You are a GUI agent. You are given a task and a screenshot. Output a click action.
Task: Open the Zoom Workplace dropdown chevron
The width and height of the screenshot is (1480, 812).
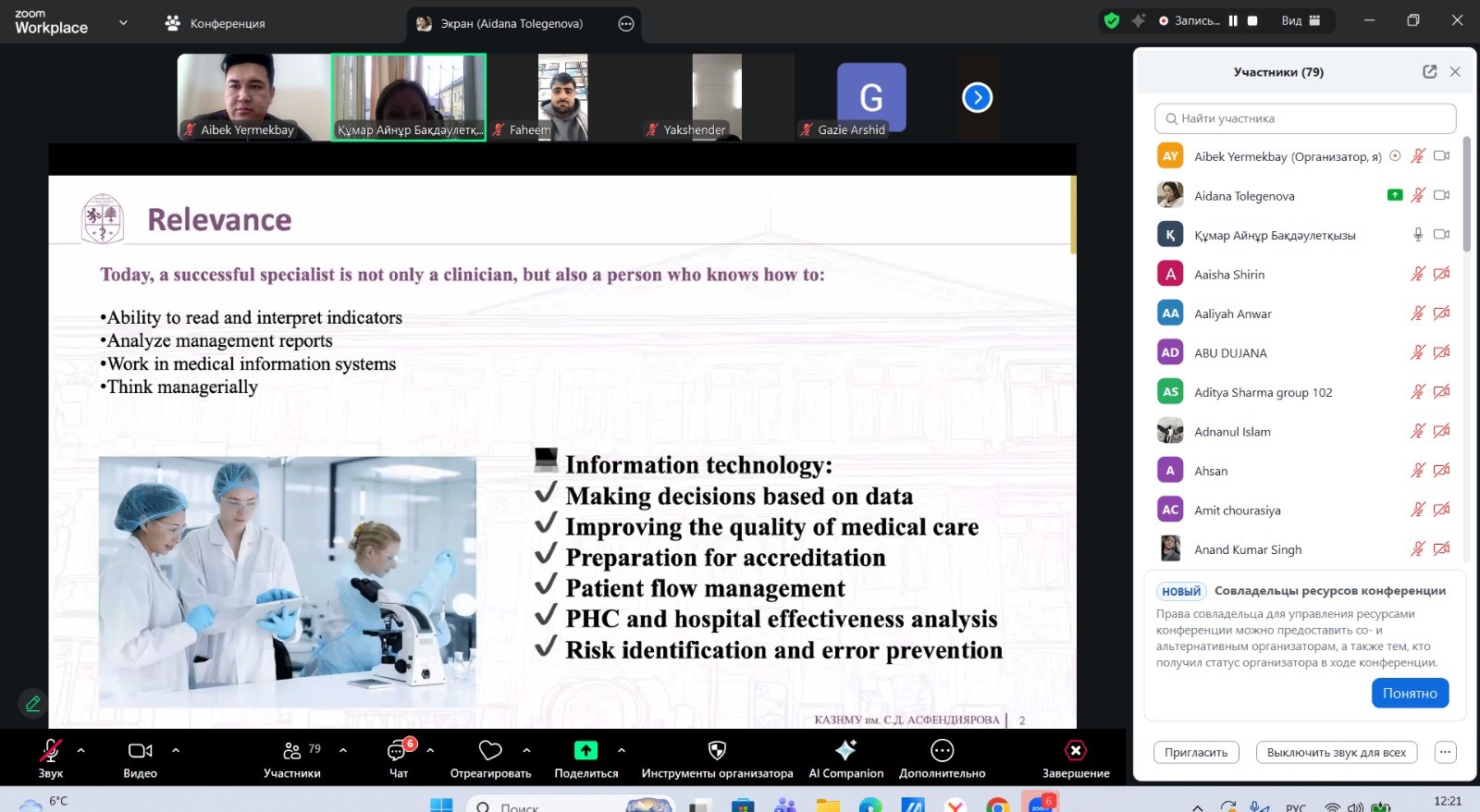coord(123,22)
